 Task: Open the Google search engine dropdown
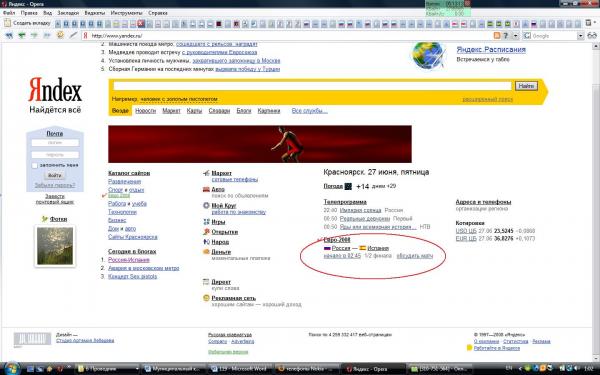580,36
